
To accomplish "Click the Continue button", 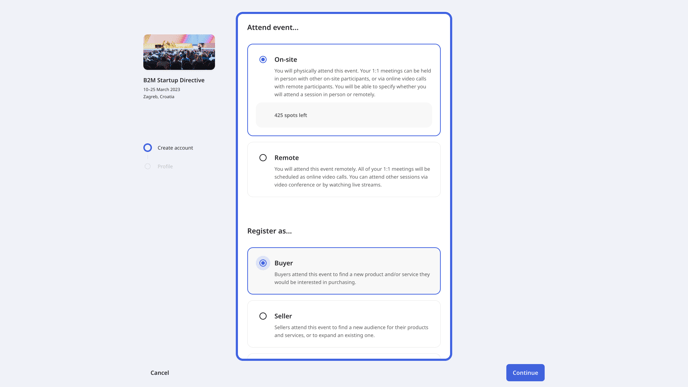I will [525, 373].
